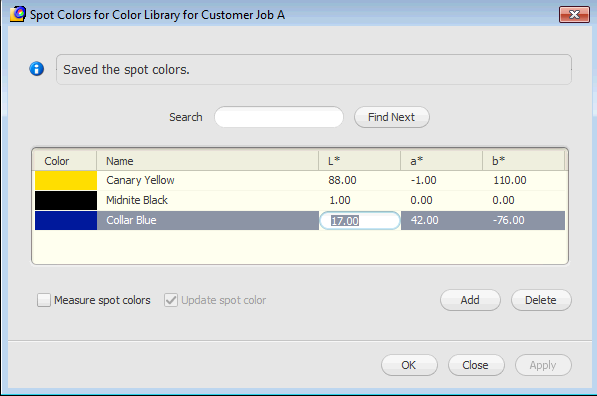Viewport: 597px width, 396px height.
Task: Click the blue information icon
Action: pyautogui.click(x=37, y=69)
